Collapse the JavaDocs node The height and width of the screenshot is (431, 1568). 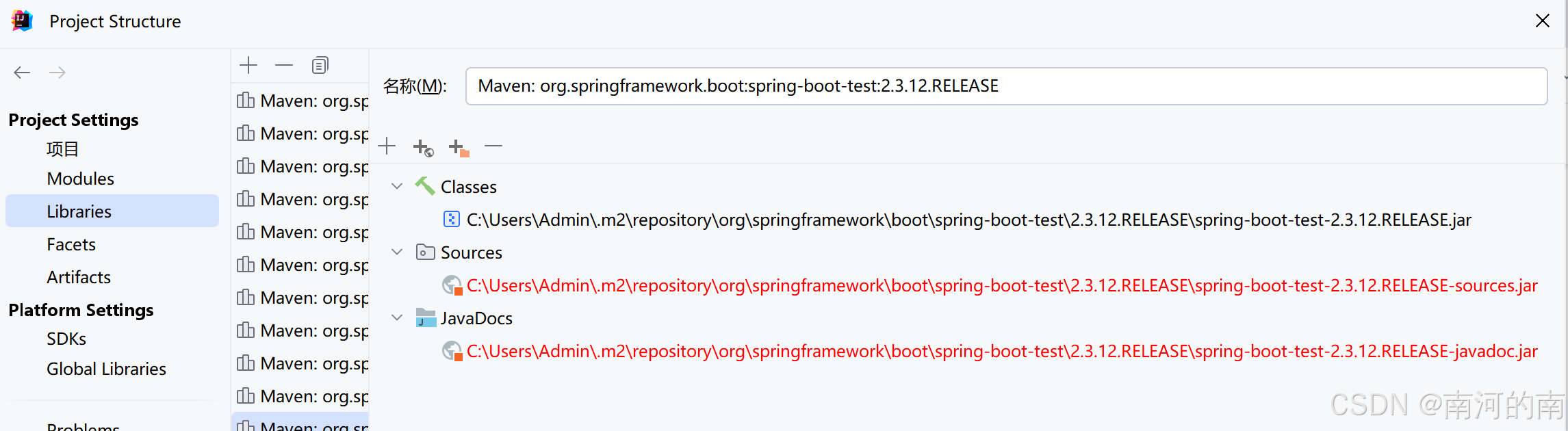[x=397, y=317]
